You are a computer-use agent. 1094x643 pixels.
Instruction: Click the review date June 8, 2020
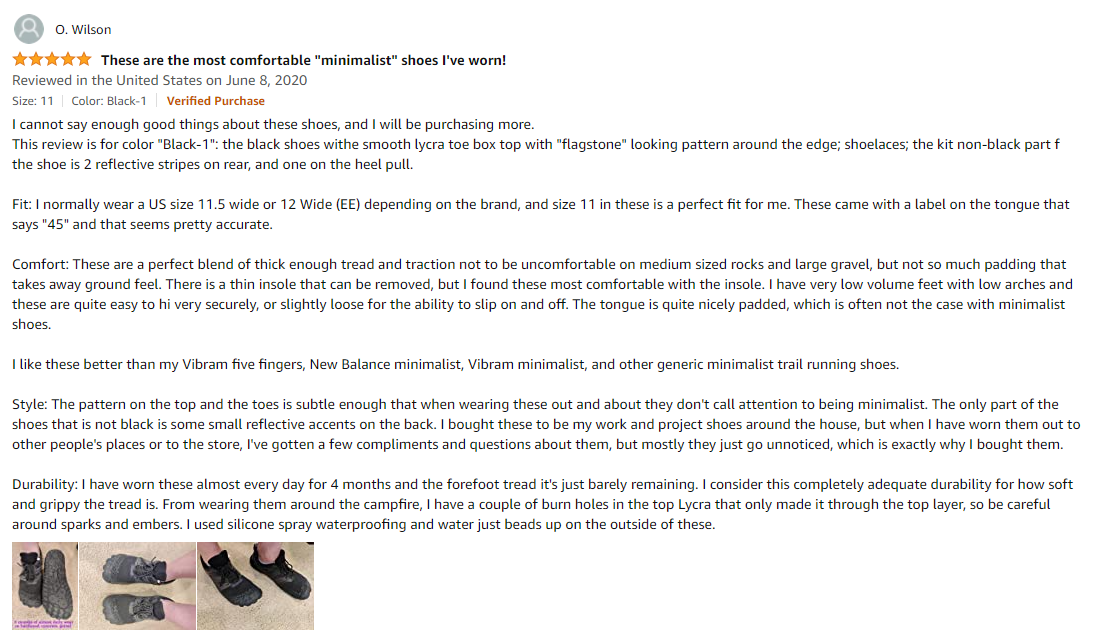(159, 80)
